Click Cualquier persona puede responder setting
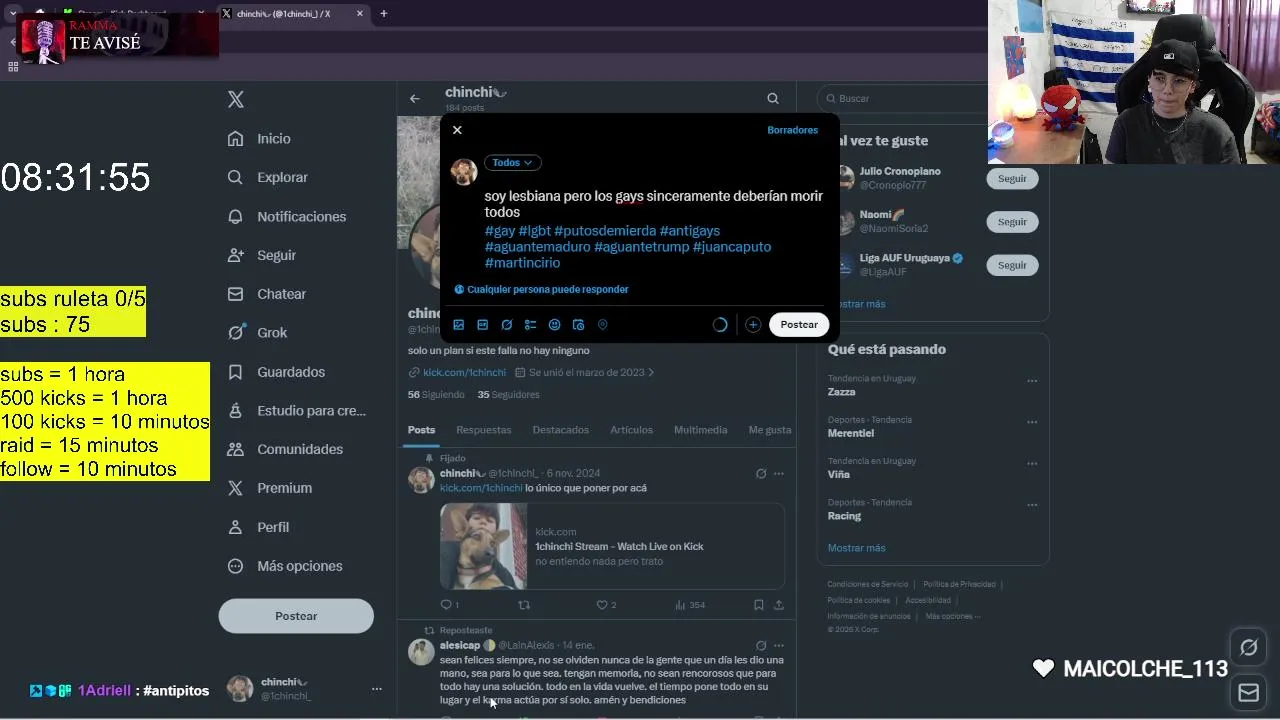Viewport: 1280px width, 720px height. click(x=541, y=289)
